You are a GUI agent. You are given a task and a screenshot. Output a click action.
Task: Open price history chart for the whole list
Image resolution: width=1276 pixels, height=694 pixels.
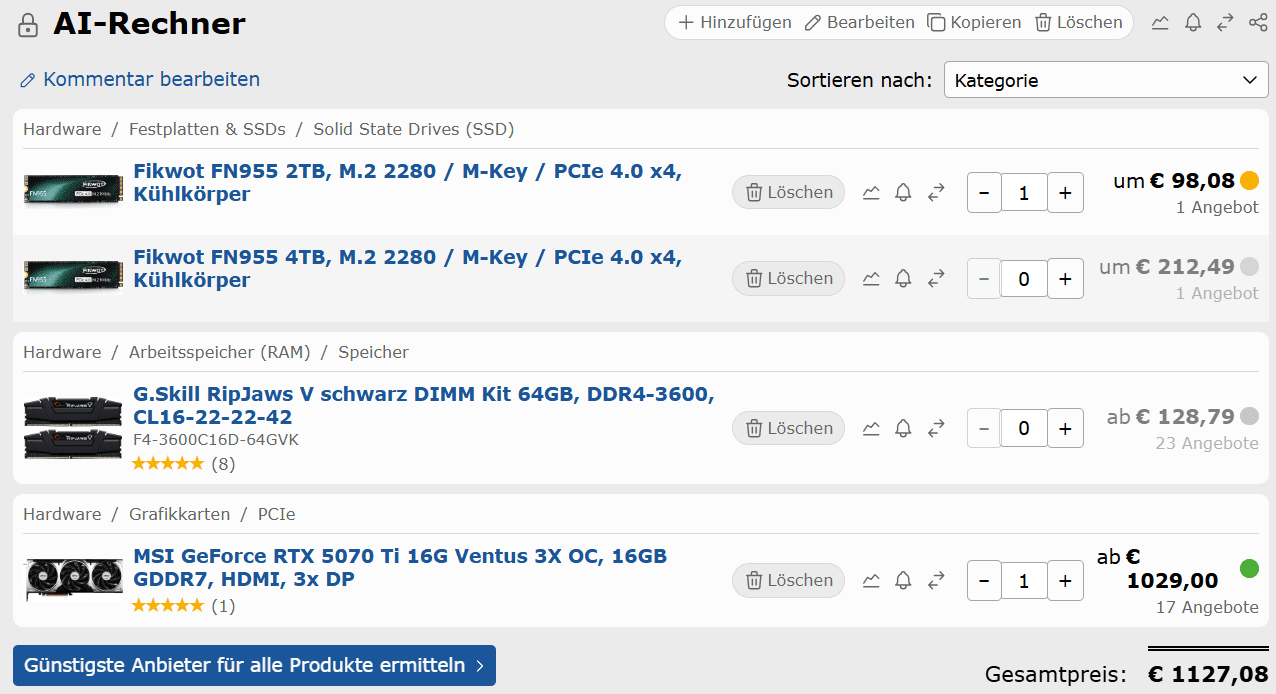click(x=1160, y=23)
